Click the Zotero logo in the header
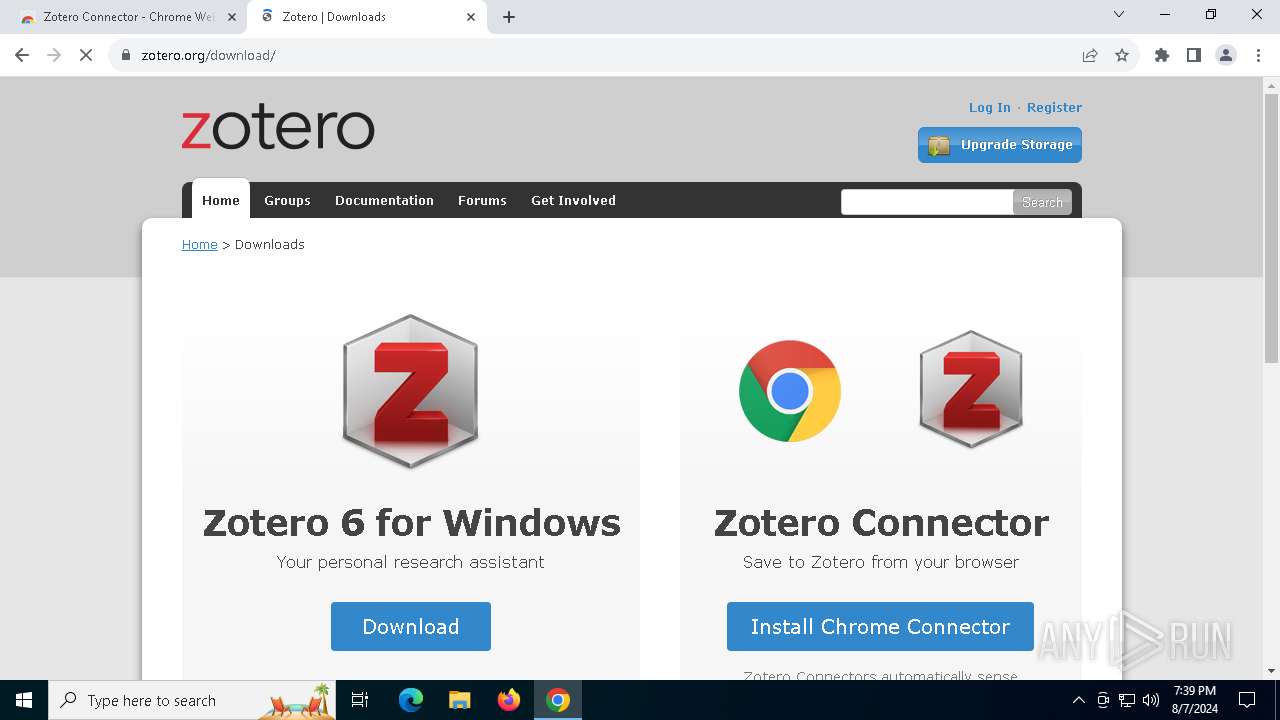This screenshot has height=720, width=1280. click(x=278, y=129)
